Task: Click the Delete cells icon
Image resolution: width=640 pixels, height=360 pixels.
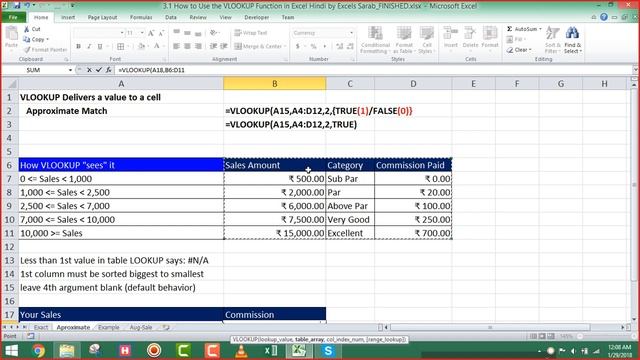Action: [470, 33]
